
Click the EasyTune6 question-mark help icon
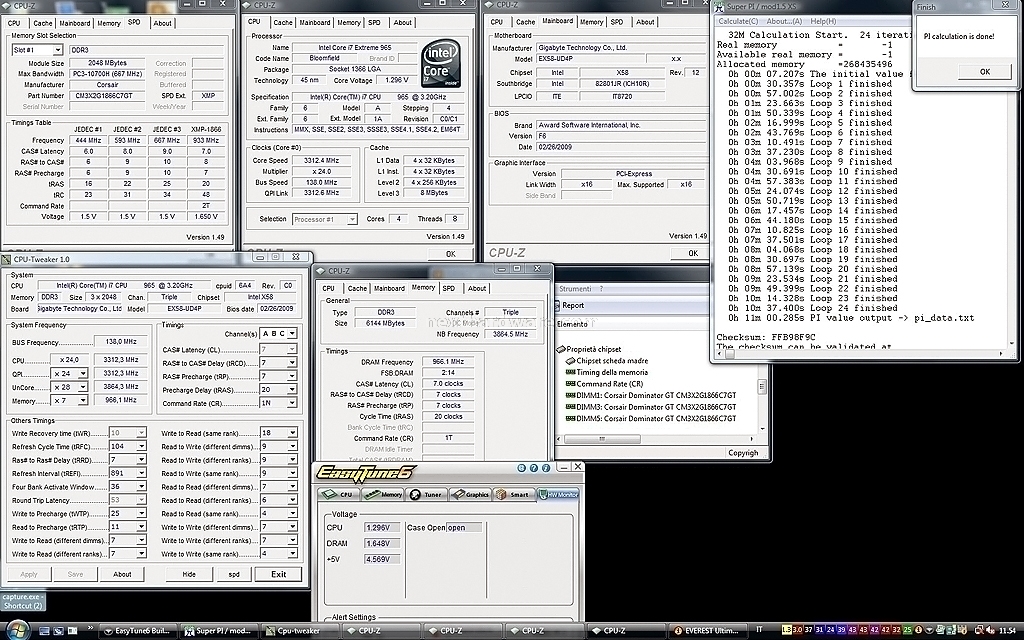coord(534,468)
